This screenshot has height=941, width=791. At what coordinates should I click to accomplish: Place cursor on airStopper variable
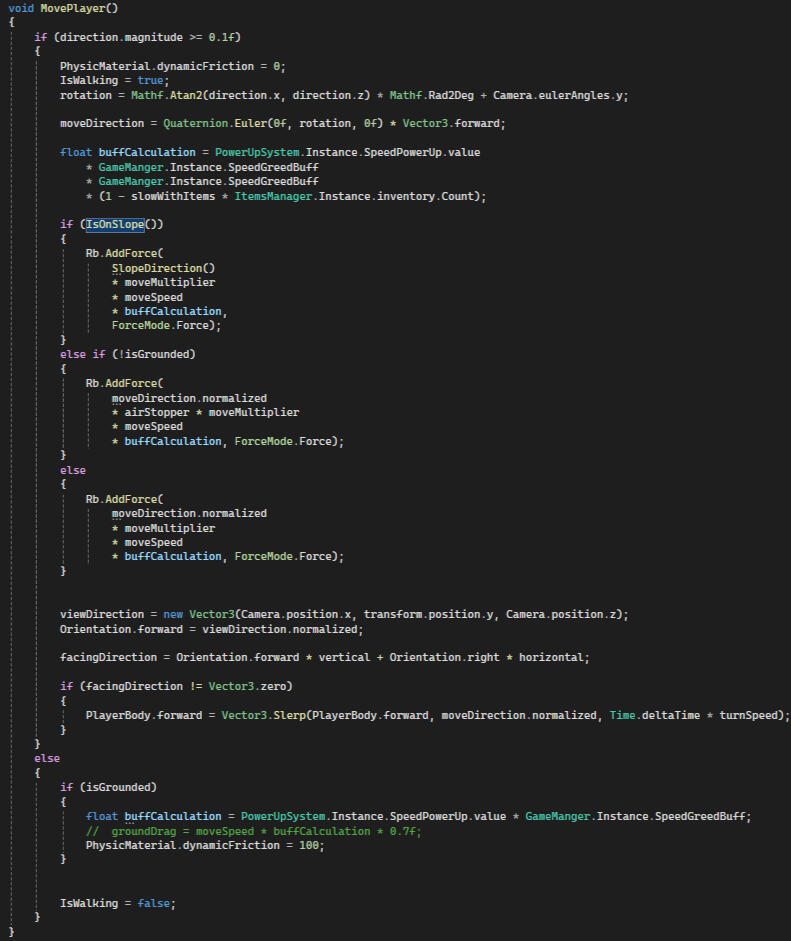(x=159, y=412)
